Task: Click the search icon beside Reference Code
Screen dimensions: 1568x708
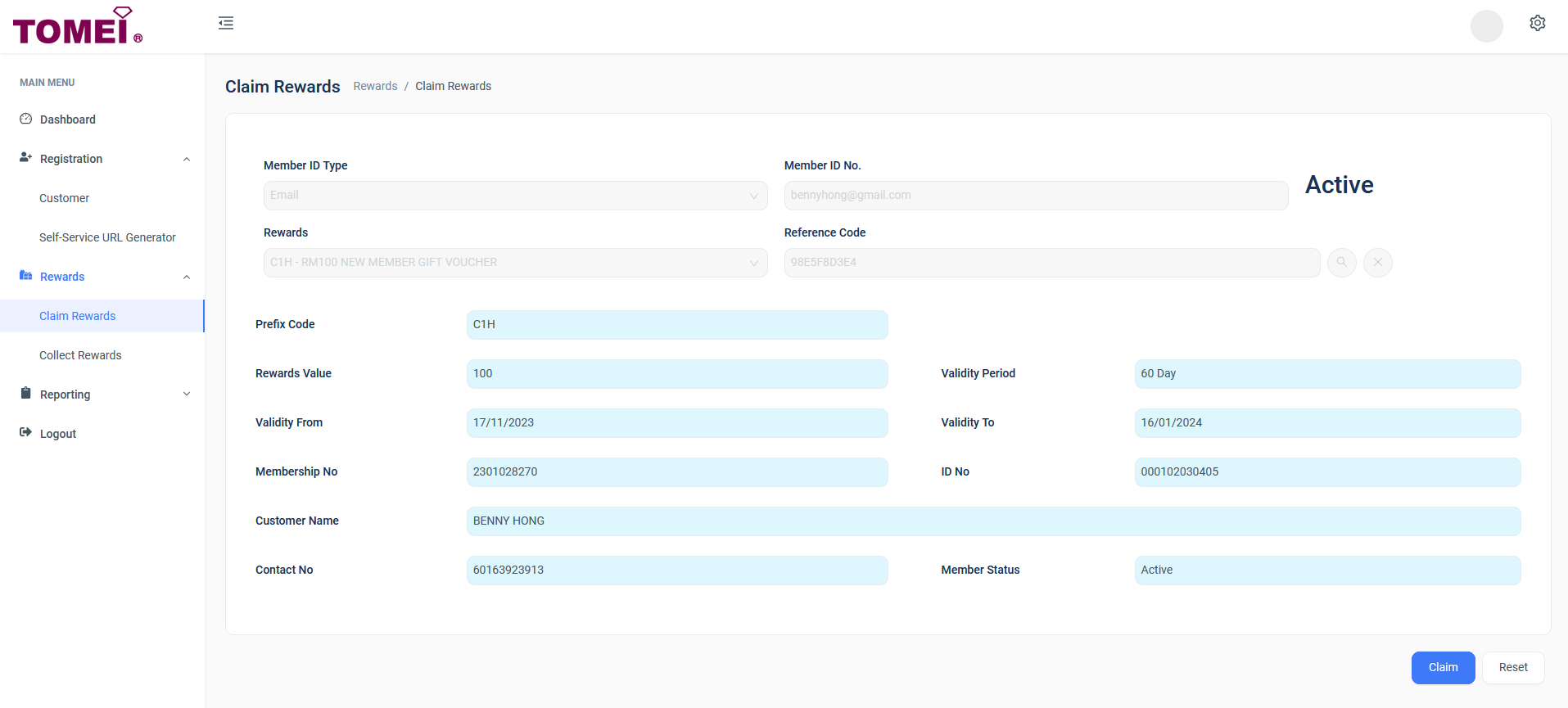Action: (x=1341, y=263)
